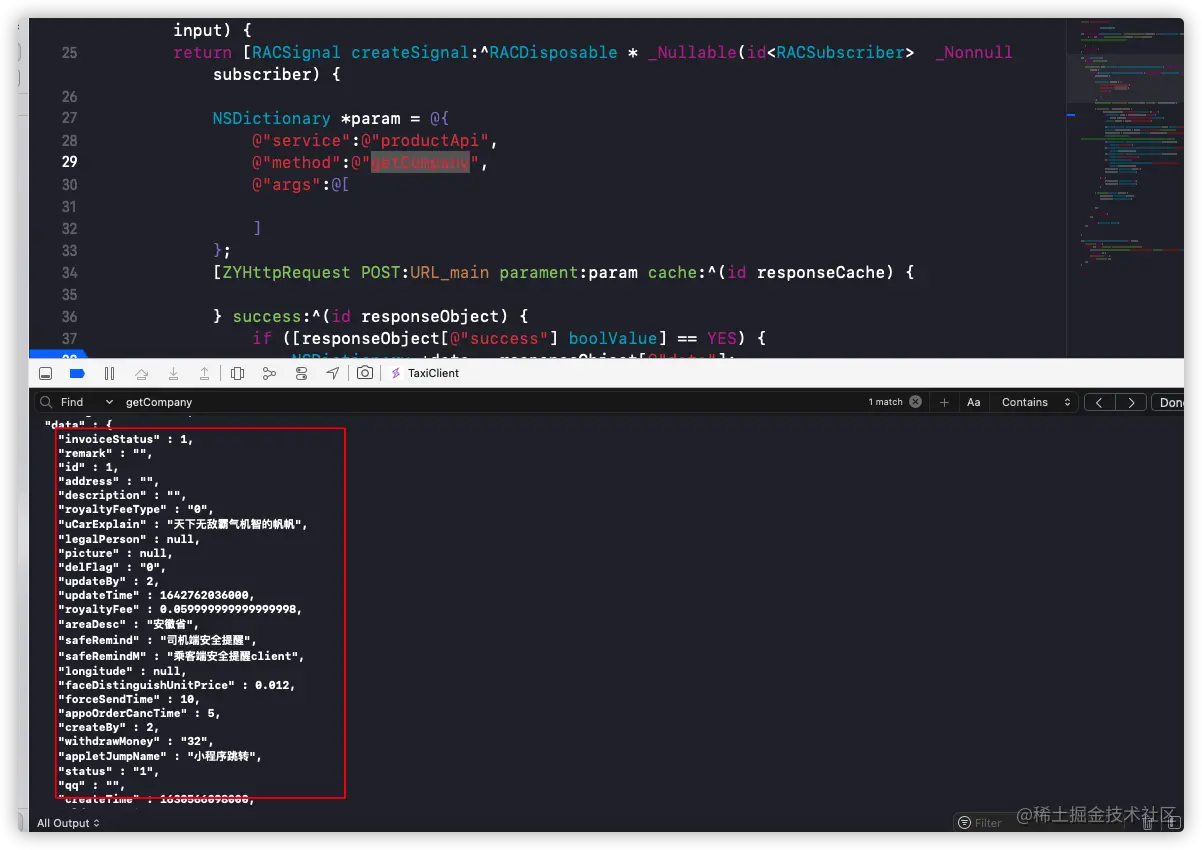Click highlighted getCompany in code
The height and width of the screenshot is (850, 1202).
pos(420,162)
